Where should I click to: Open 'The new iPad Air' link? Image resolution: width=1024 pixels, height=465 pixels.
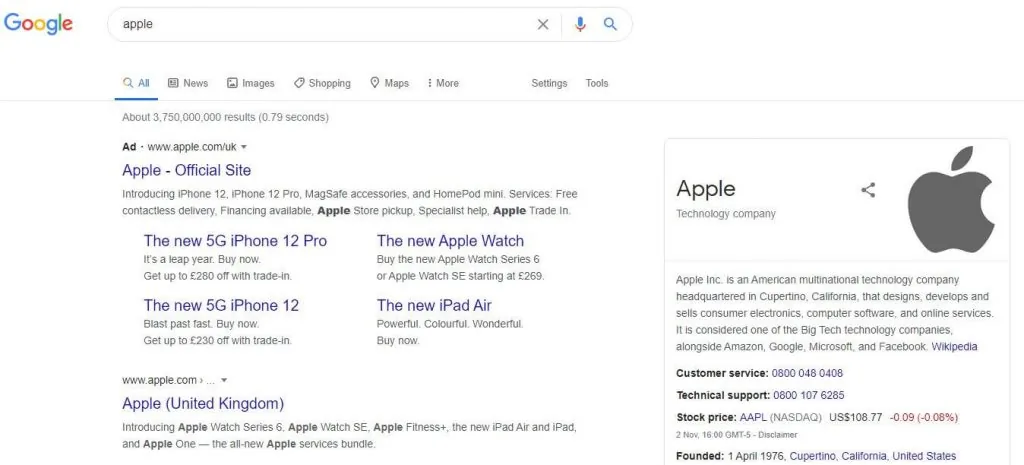(434, 305)
